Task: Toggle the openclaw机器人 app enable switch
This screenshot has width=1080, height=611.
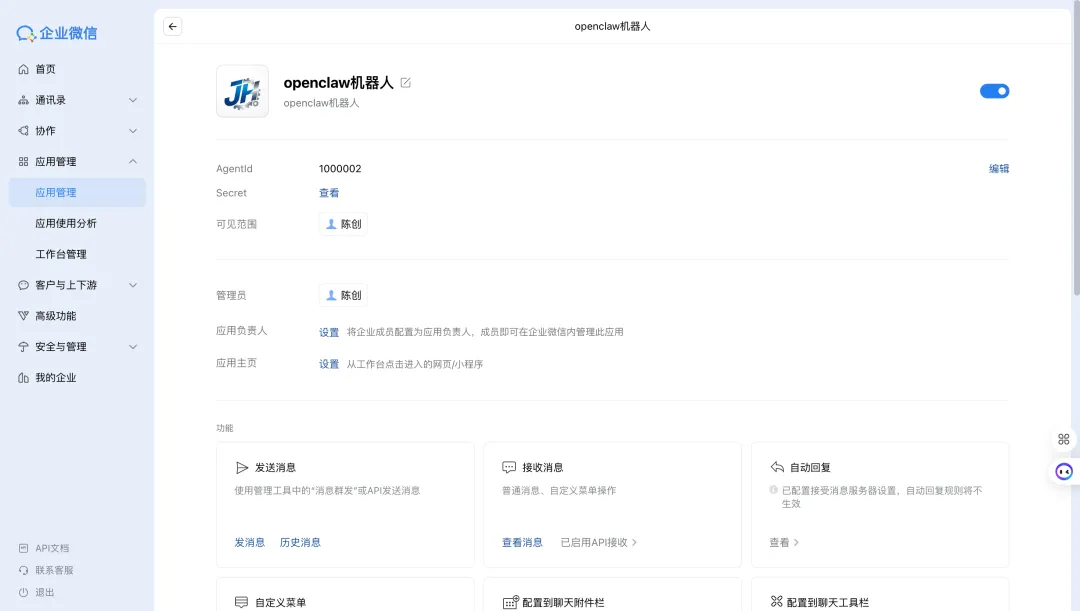Action: [995, 91]
